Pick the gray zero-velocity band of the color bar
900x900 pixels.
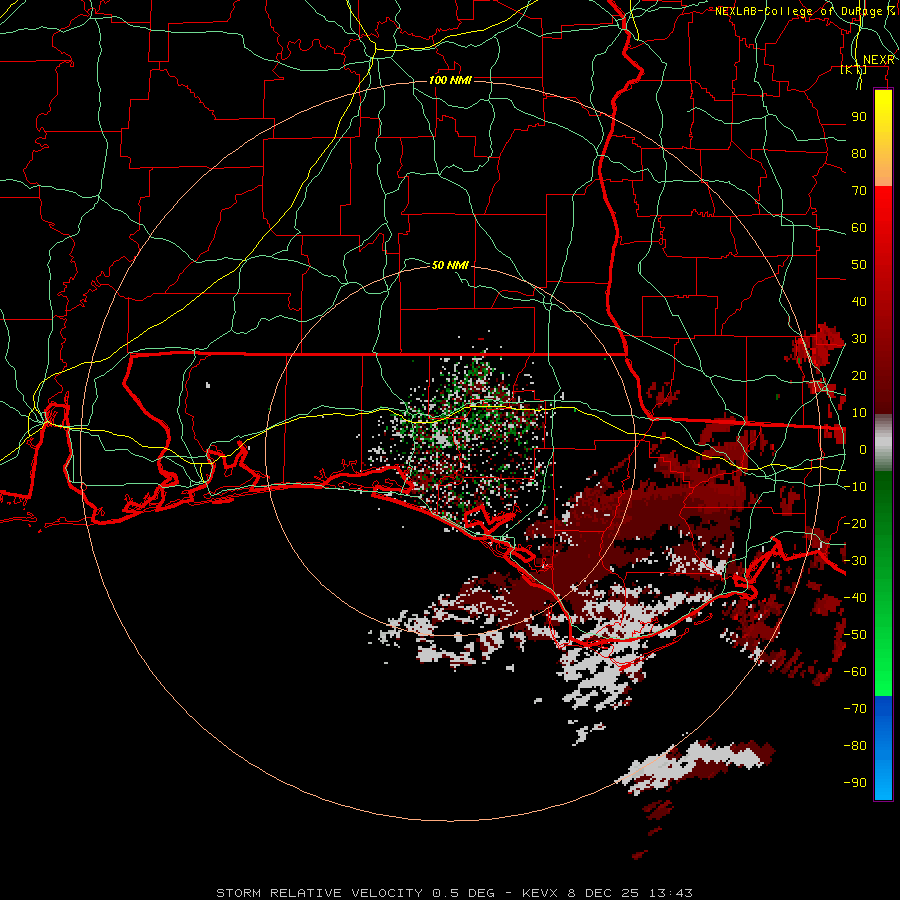tap(883, 443)
